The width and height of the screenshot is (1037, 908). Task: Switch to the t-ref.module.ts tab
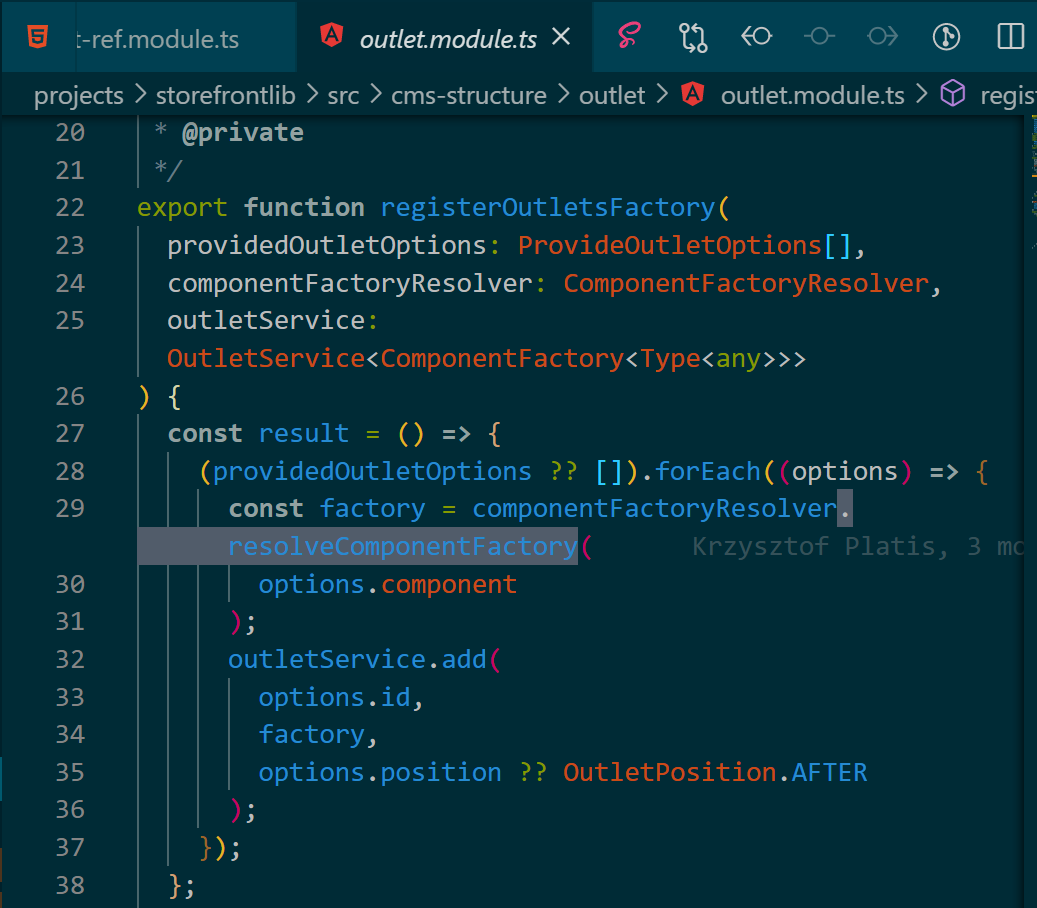pyautogui.click(x=157, y=39)
